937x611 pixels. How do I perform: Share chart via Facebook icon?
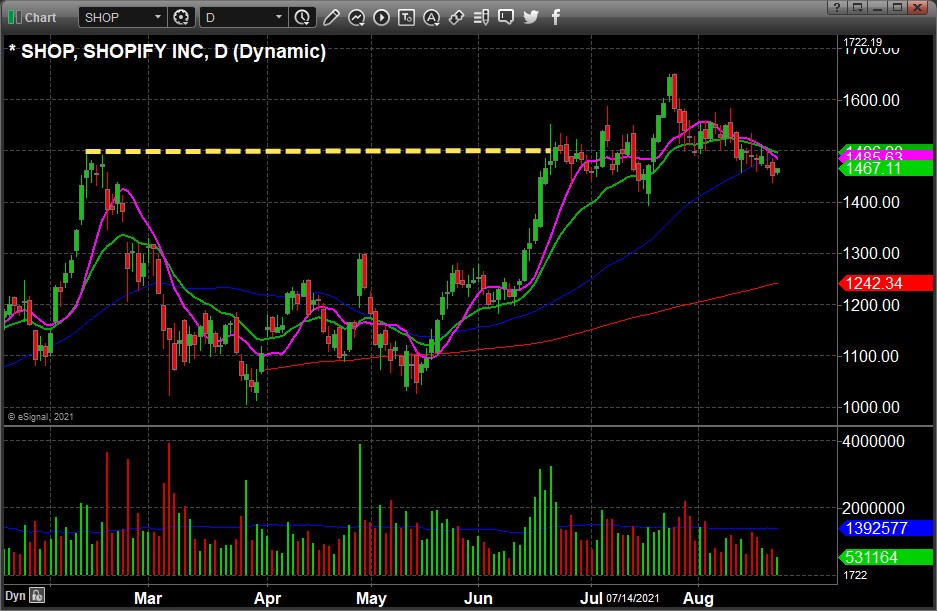[x=556, y=17]
